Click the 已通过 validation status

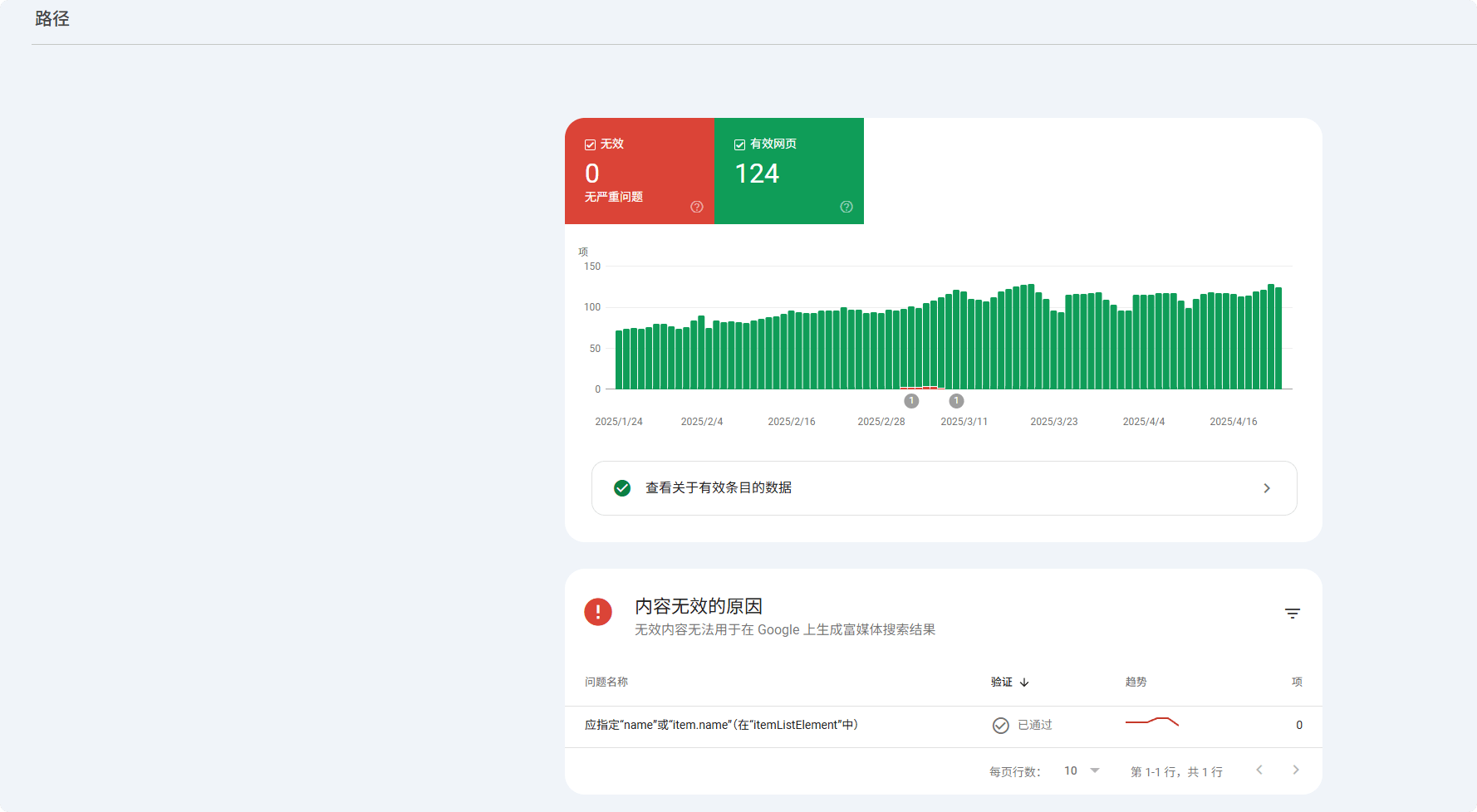coord(1035,725)
